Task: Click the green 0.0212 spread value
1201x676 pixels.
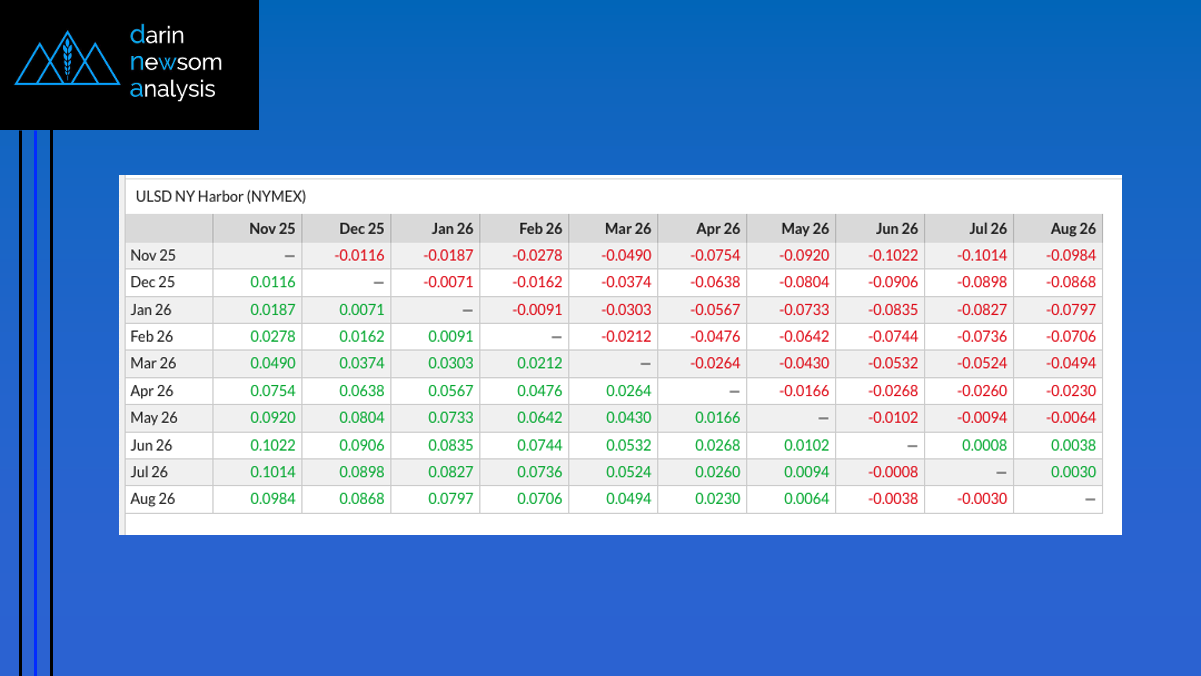Action: point(540,364)
